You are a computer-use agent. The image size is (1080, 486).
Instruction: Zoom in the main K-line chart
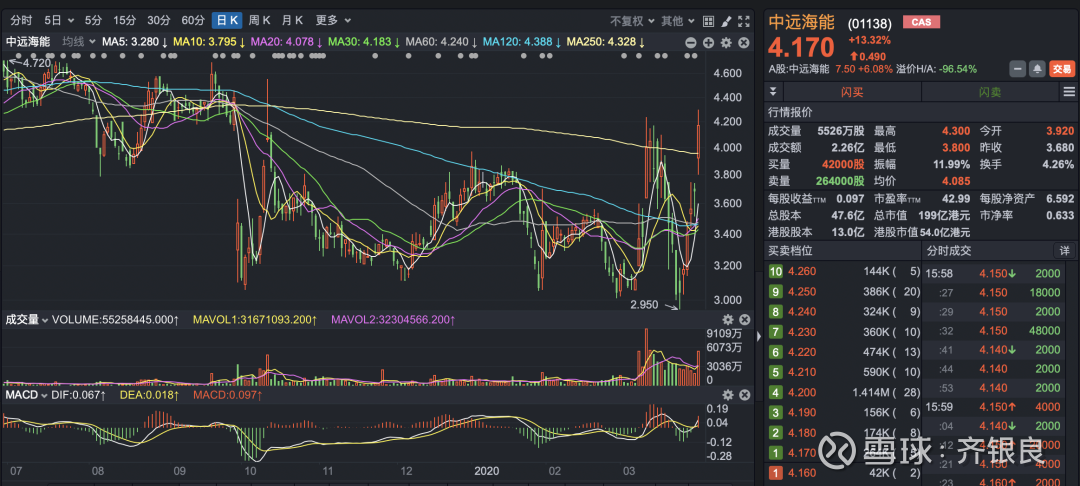[x=708, y=43]
